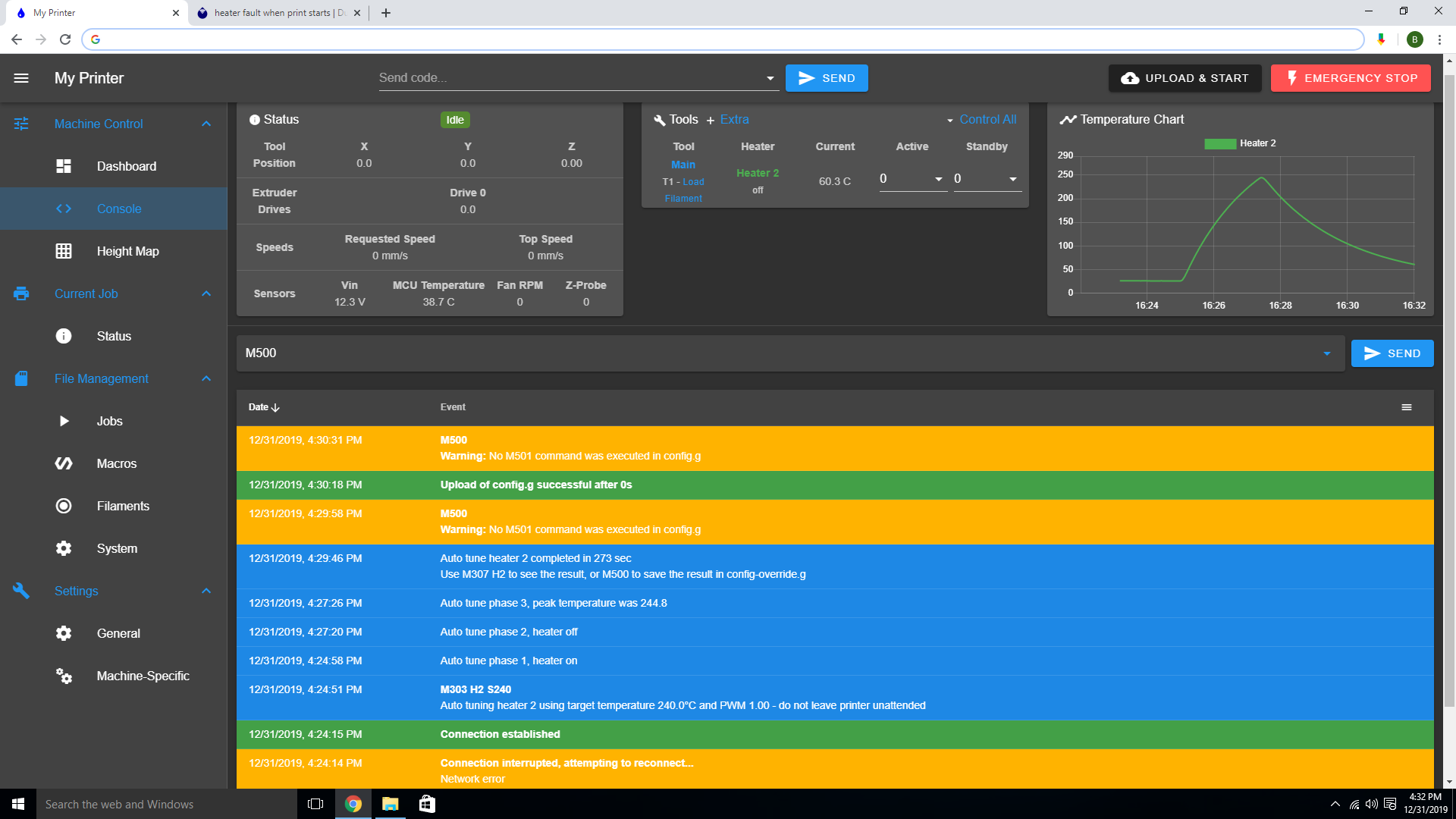Collapse the Current Job section

(x=206, y=293)
